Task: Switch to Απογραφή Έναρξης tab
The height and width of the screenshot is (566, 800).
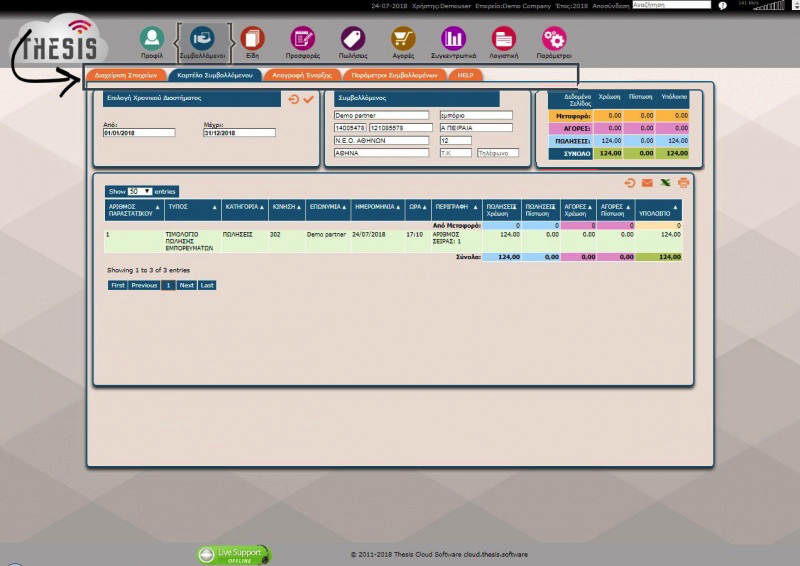Action: click(302, 75)
